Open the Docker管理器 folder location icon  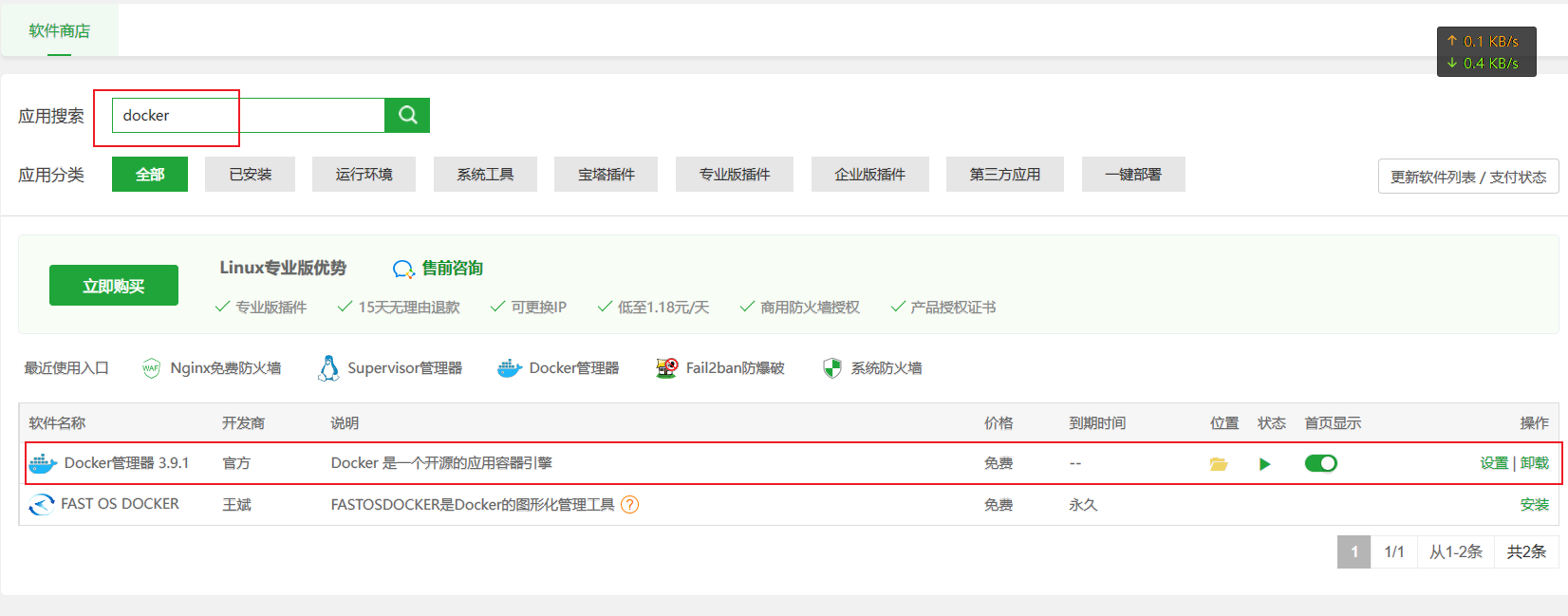coord(1219,464)
